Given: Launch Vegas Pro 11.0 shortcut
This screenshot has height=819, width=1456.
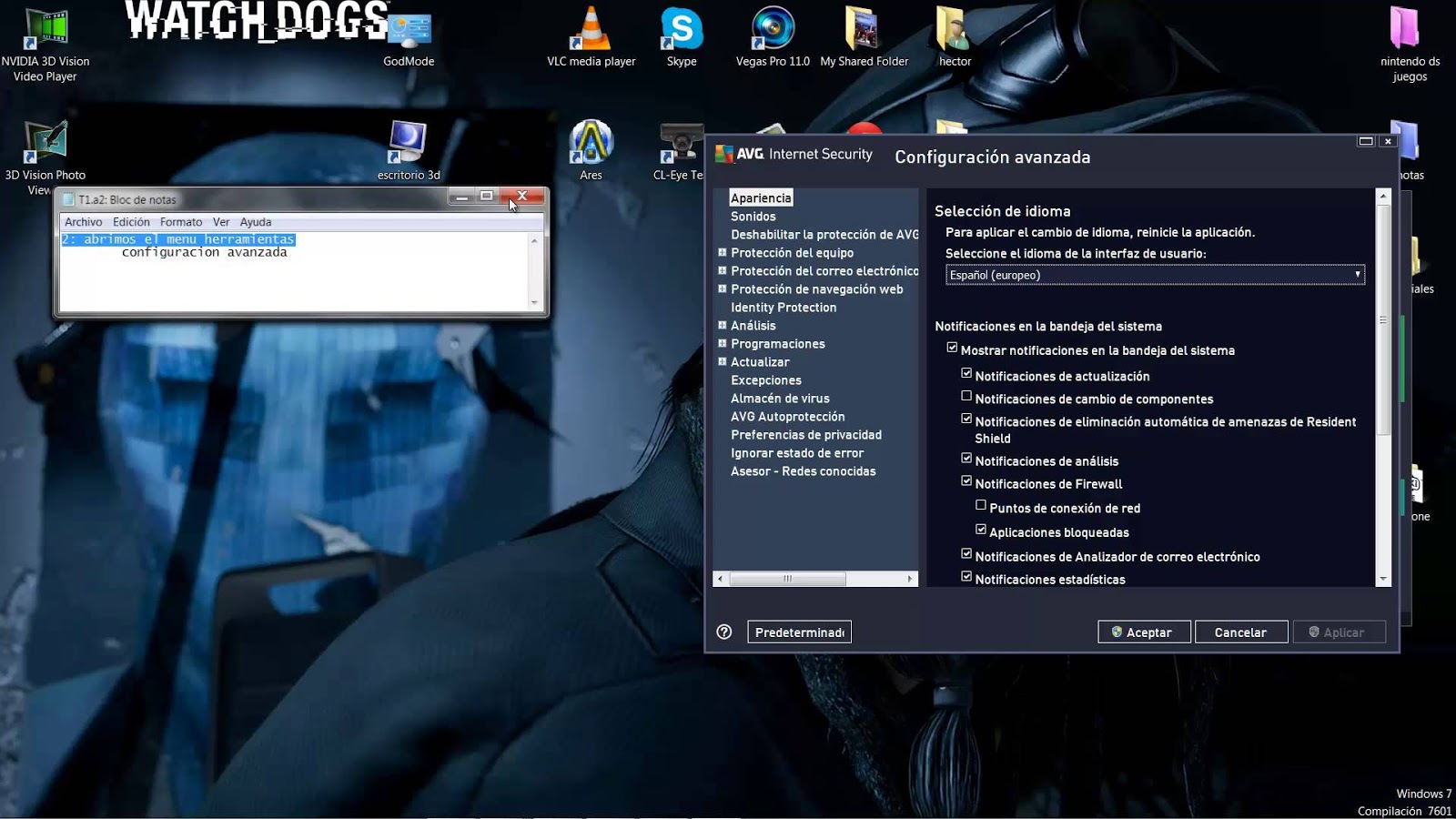Looking at the screenshot, I should pos(773,38).
